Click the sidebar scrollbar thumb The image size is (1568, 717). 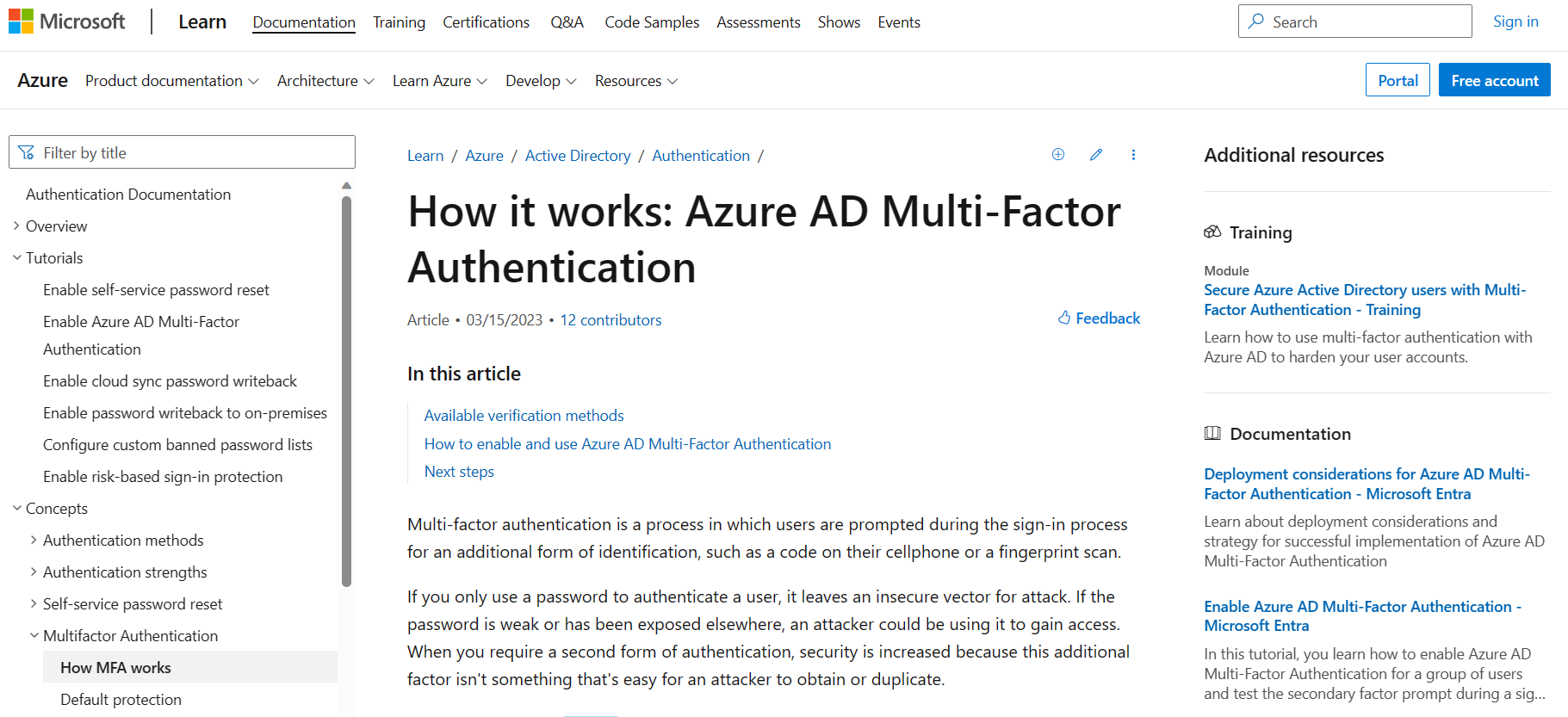346,392
